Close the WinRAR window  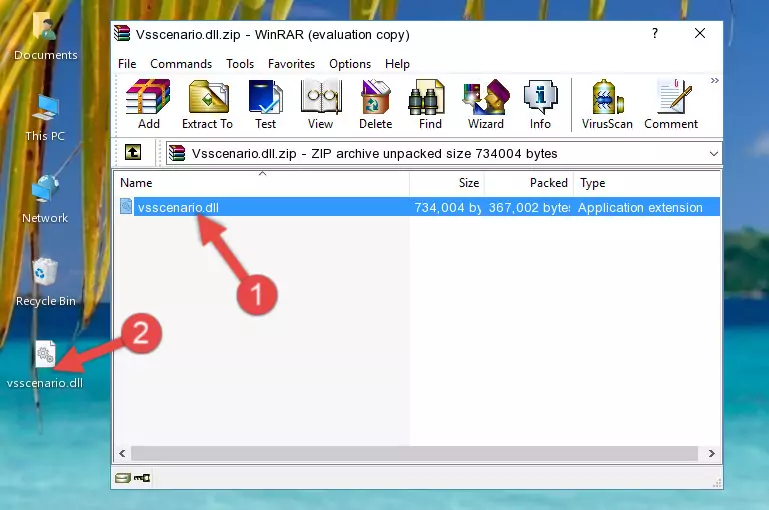[700, 33]
